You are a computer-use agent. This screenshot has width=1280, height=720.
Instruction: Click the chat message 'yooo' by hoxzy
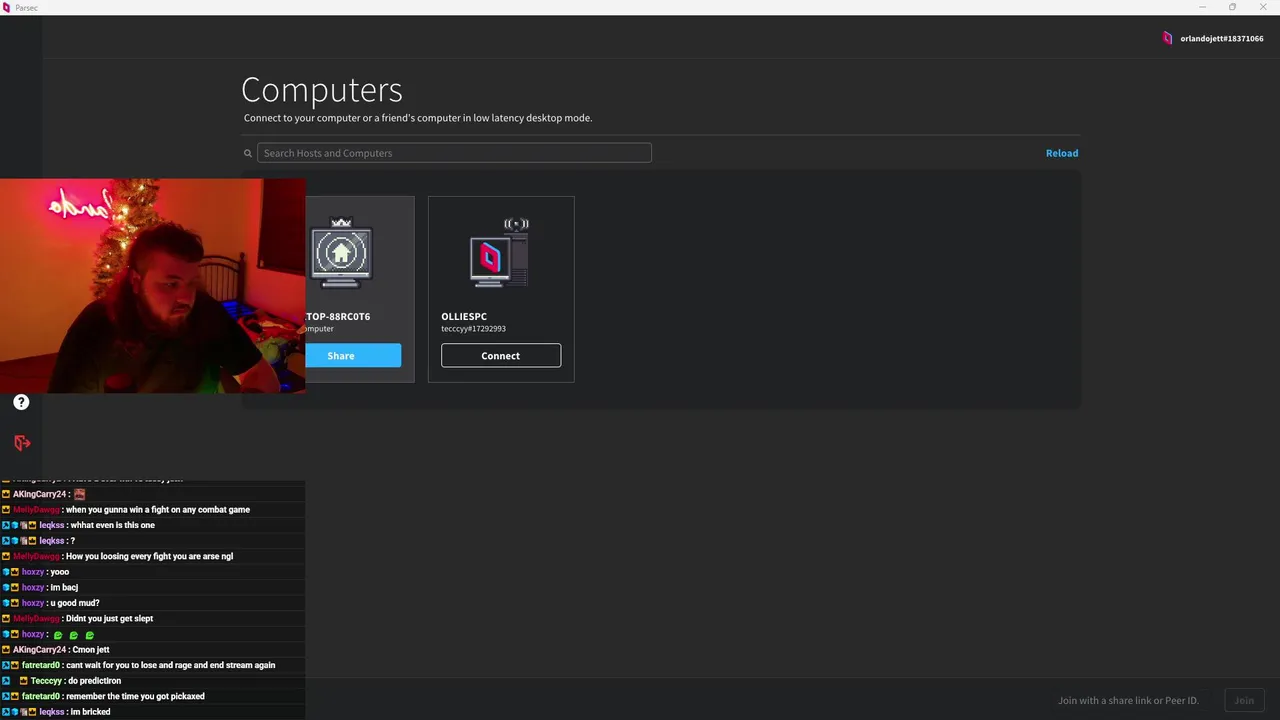click(59, 572)
